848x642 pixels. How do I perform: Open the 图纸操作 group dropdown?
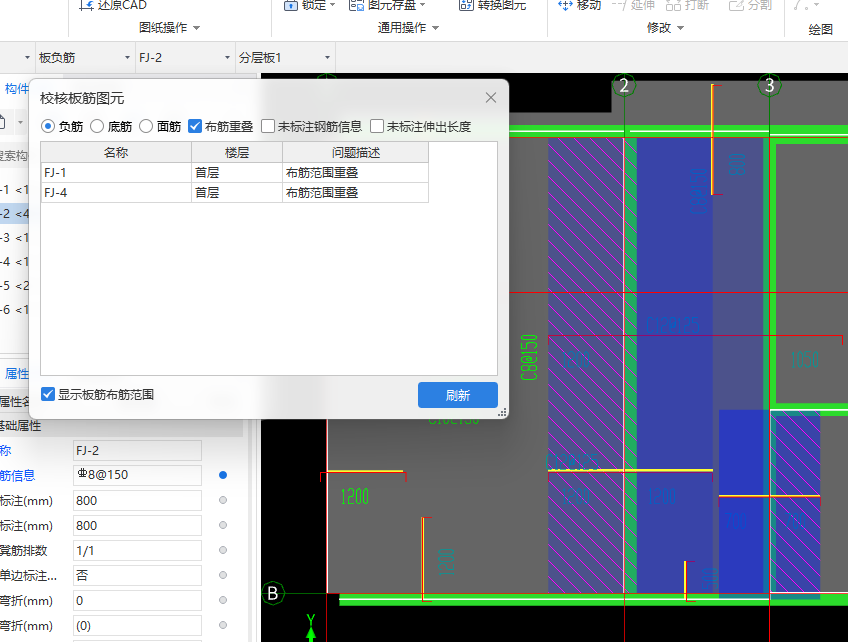pos(196,28)
